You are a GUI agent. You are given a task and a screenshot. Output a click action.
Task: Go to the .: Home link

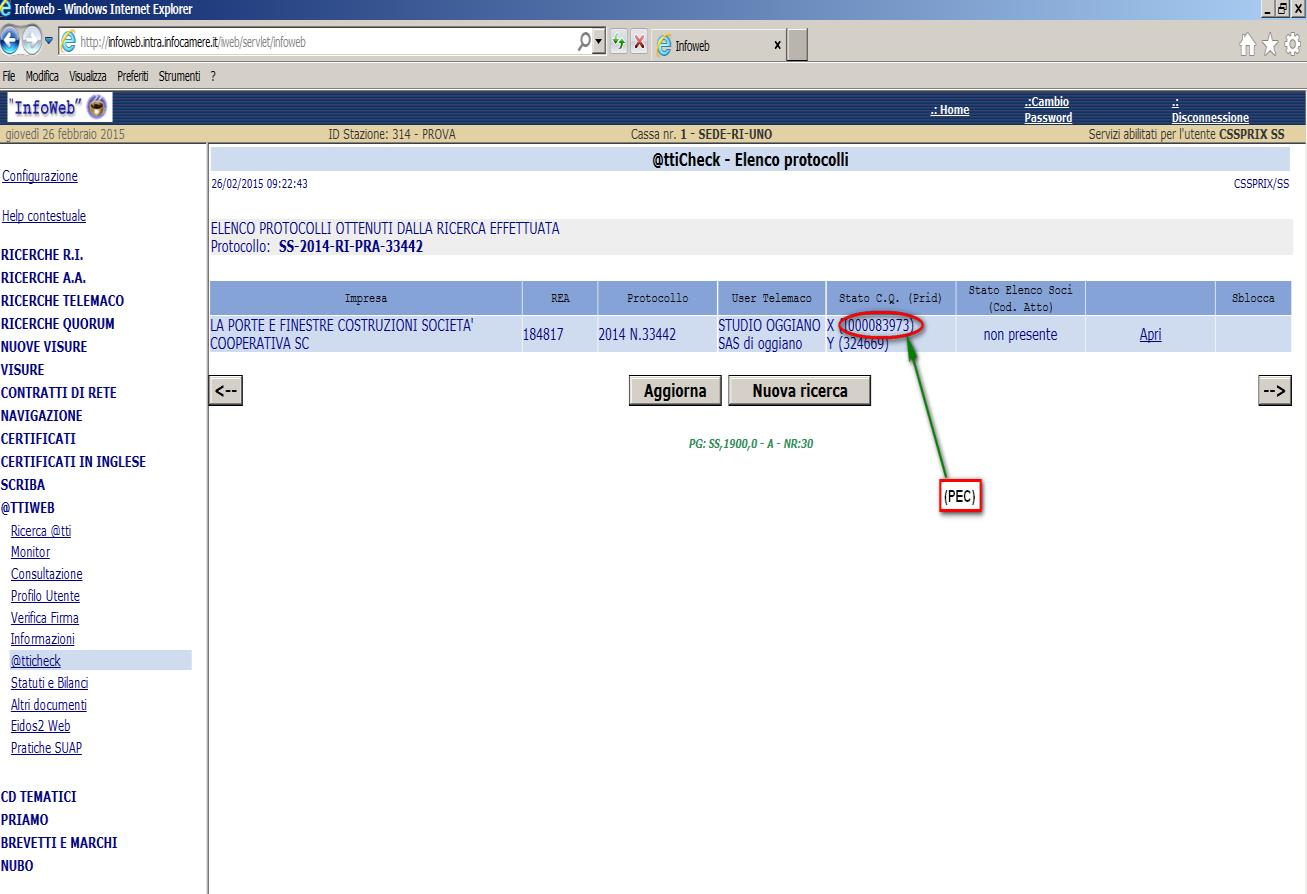tap(950, 110)
